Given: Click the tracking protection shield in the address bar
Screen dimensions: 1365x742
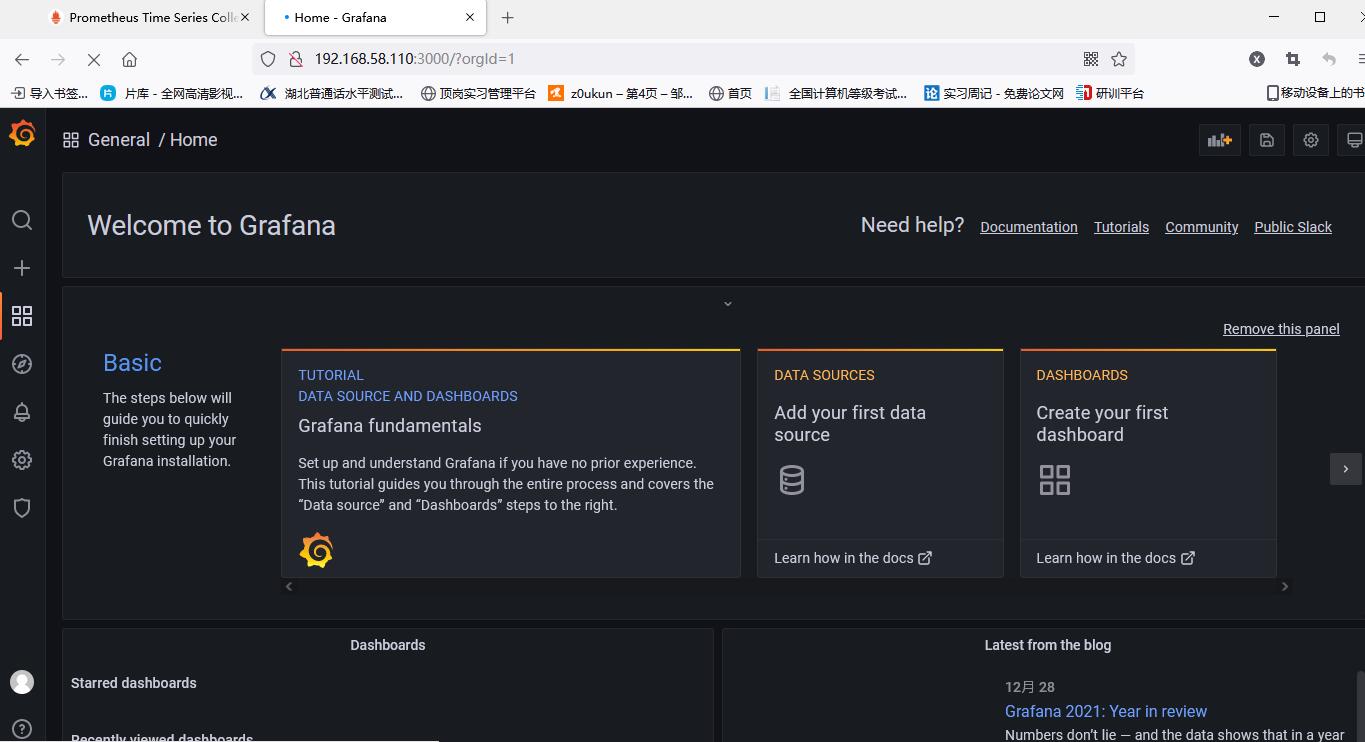Looking at the screenshot, I should coord(268,59).
